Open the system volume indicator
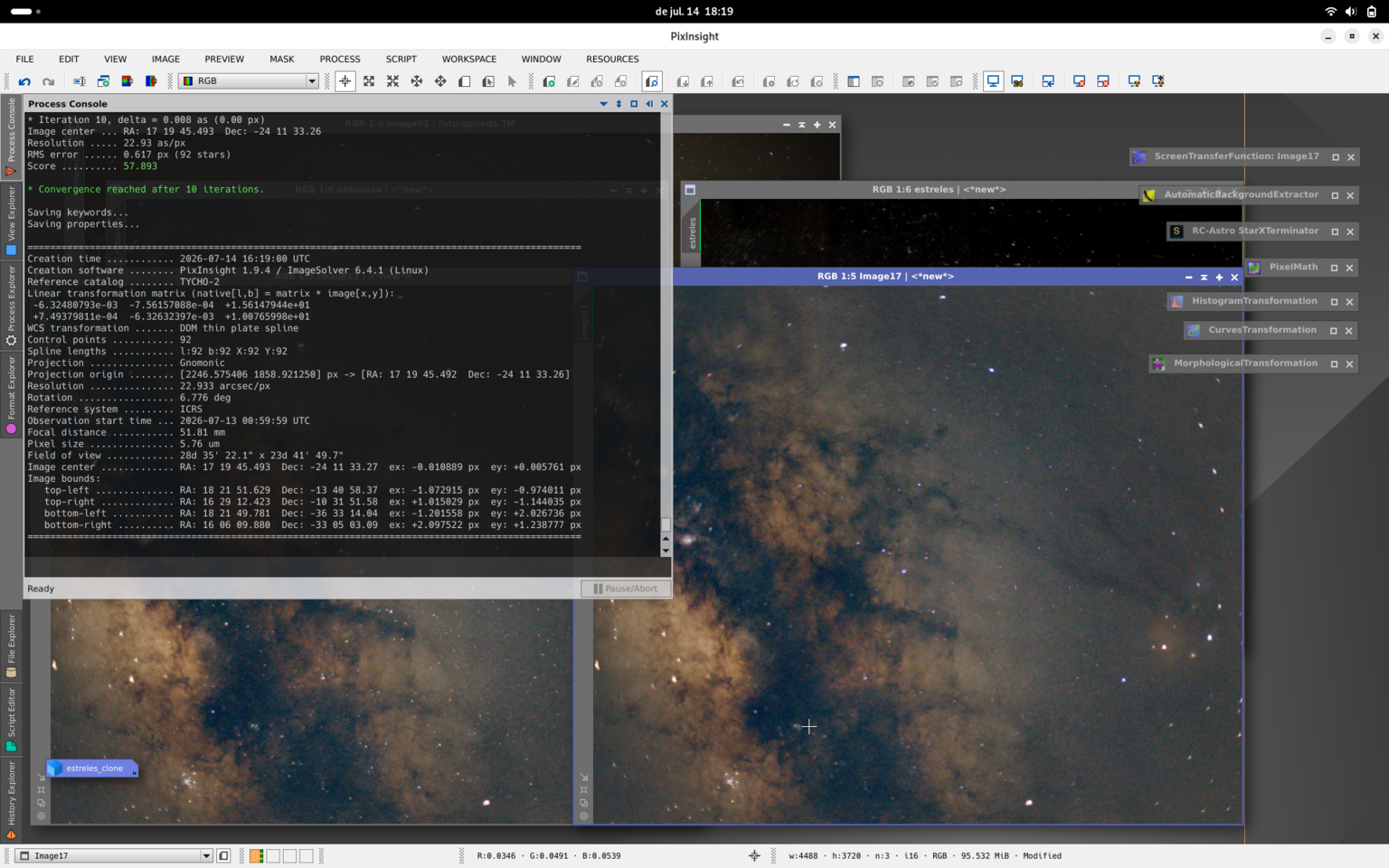 (1351, 12)
